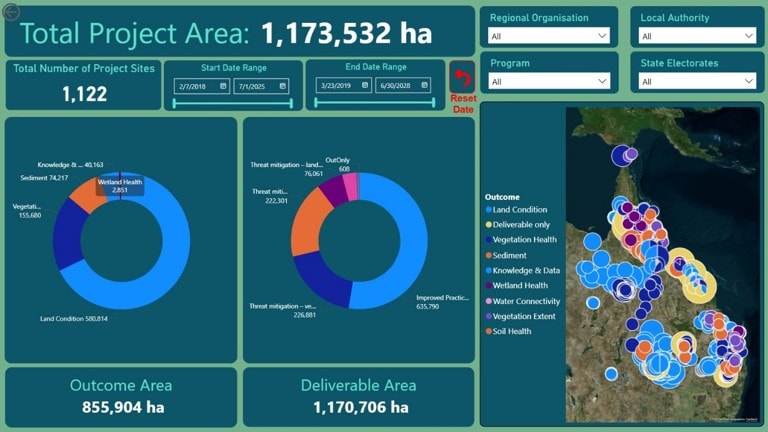Click Water Connectivity in the legend

pos(526,301)
